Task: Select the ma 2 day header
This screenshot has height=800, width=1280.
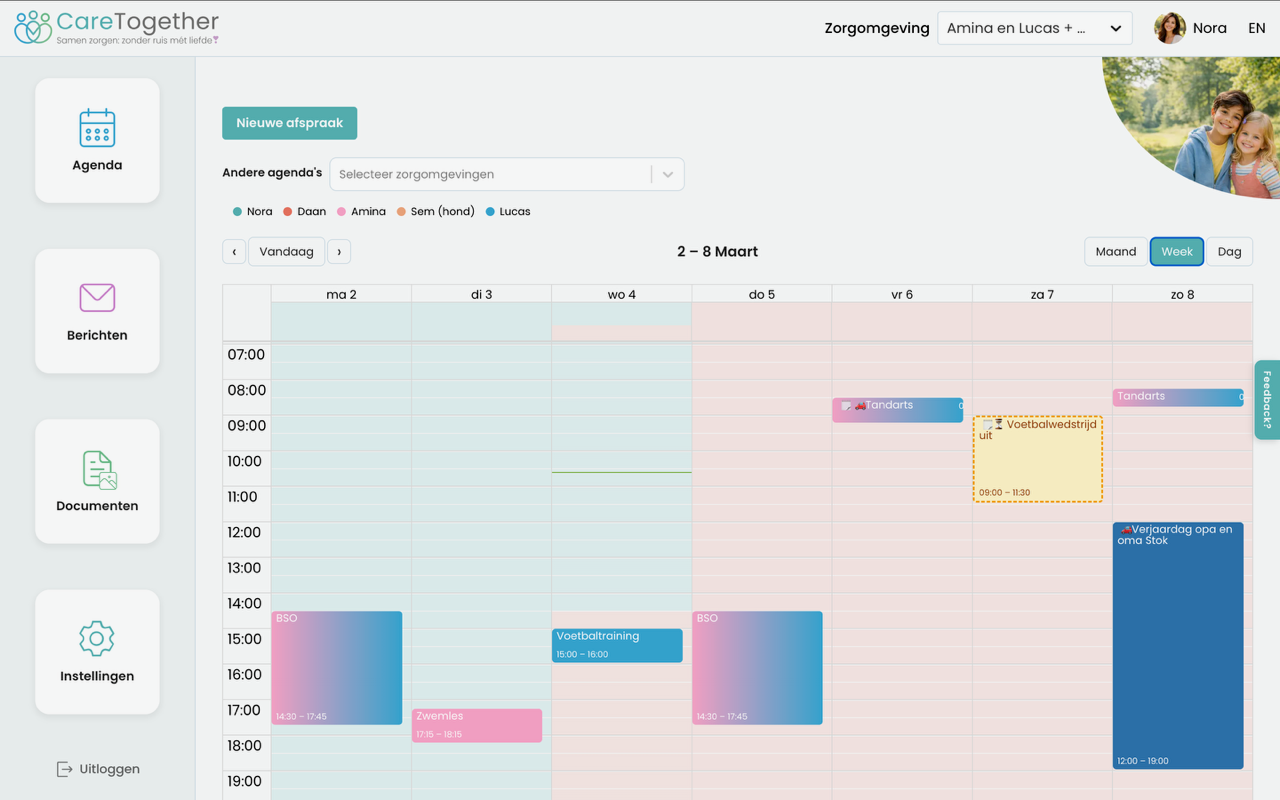Action: click(x=341, y=294)
